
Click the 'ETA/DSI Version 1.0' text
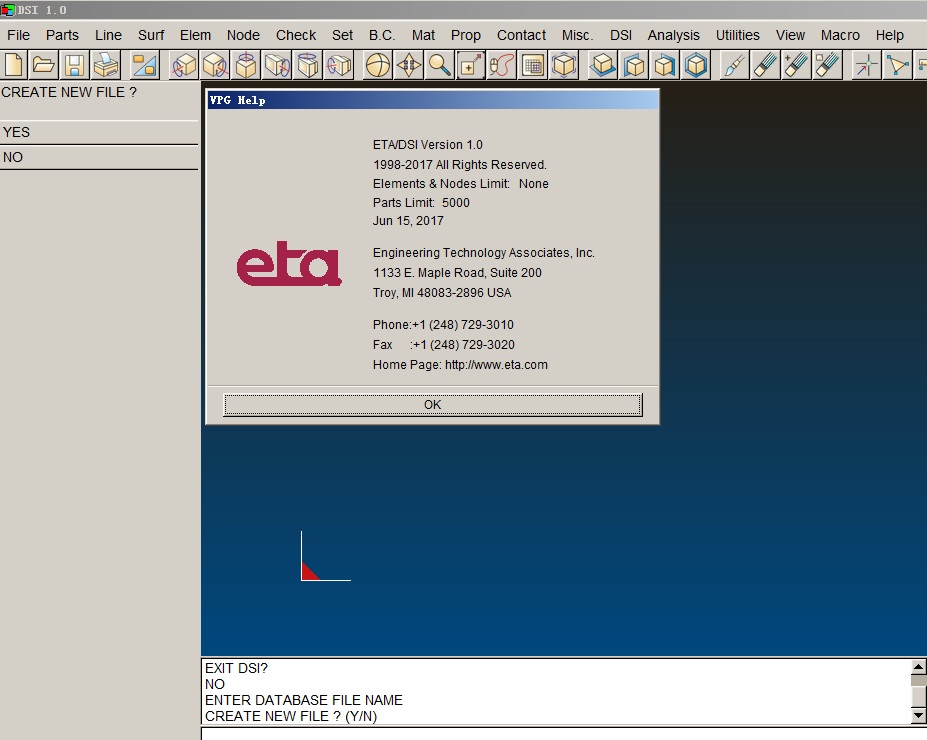click(x=427, y=145)
